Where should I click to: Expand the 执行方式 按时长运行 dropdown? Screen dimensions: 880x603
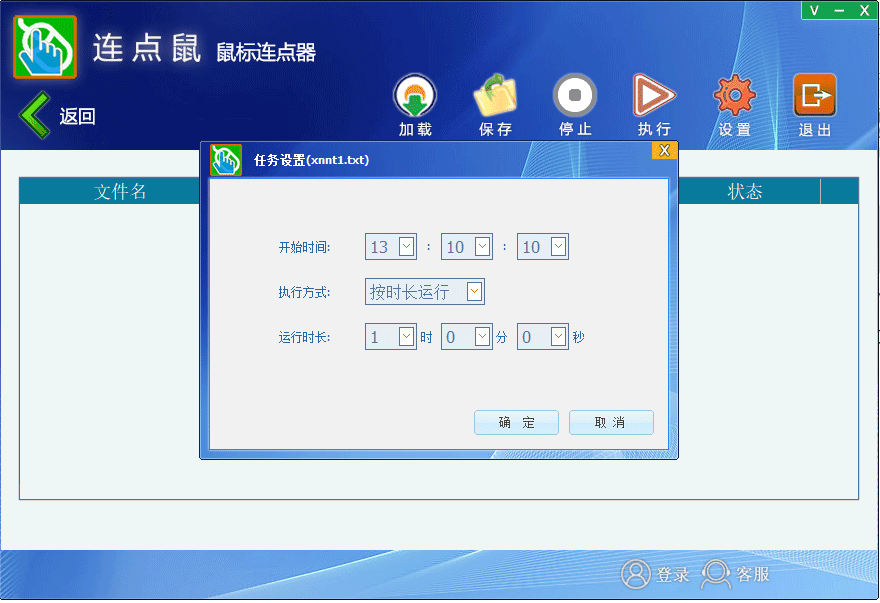tap(474, 291)
